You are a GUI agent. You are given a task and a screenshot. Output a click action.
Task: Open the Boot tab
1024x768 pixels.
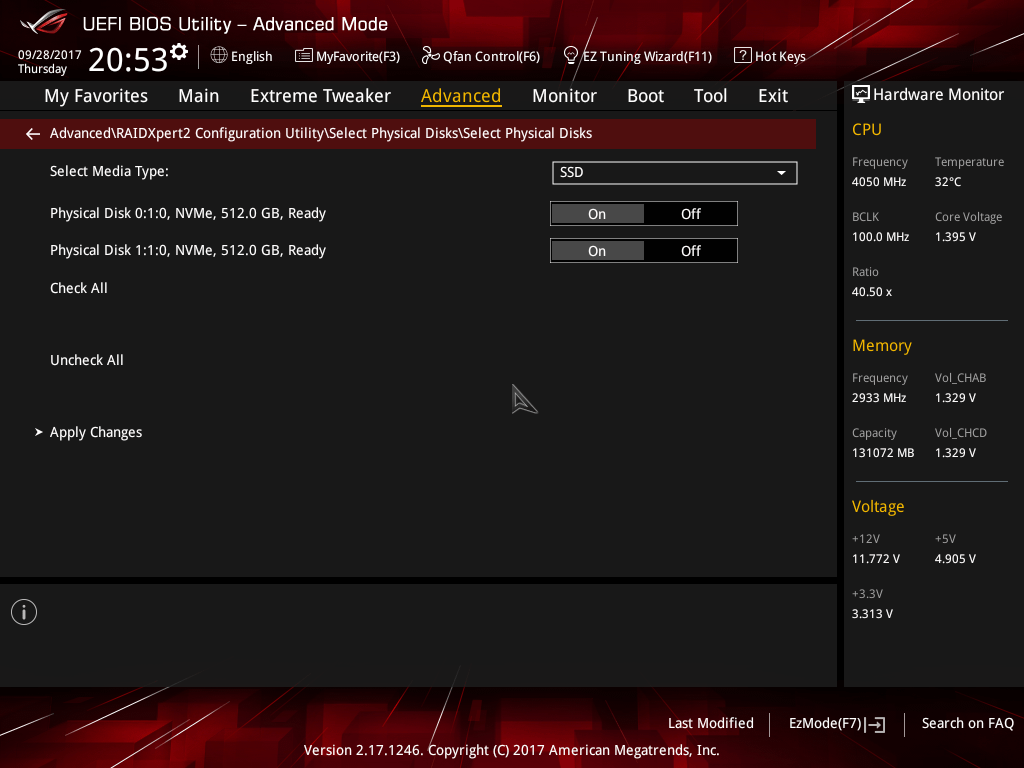pos(645,96)
